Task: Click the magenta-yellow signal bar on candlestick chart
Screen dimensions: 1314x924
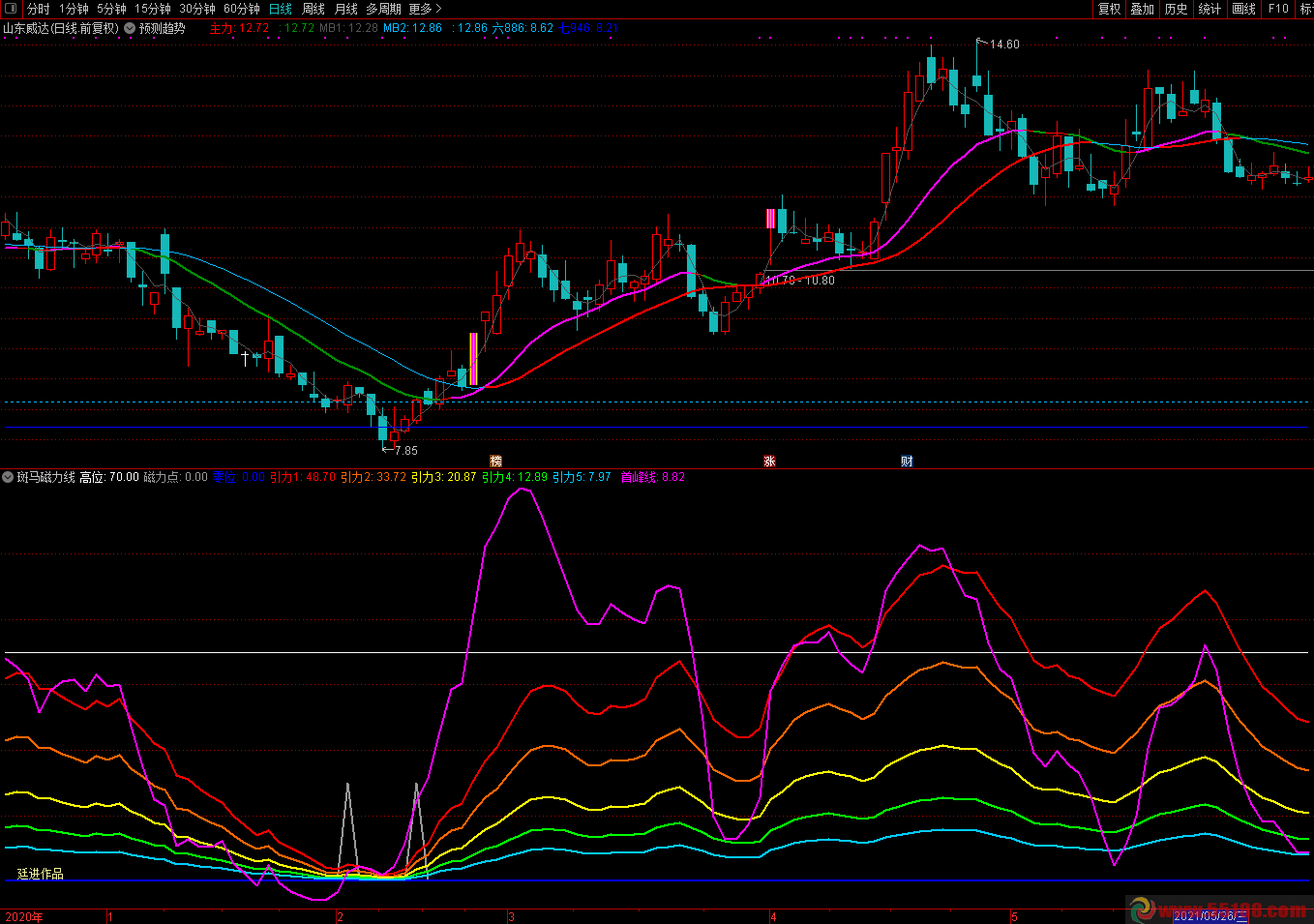Action: coord(473,359)
